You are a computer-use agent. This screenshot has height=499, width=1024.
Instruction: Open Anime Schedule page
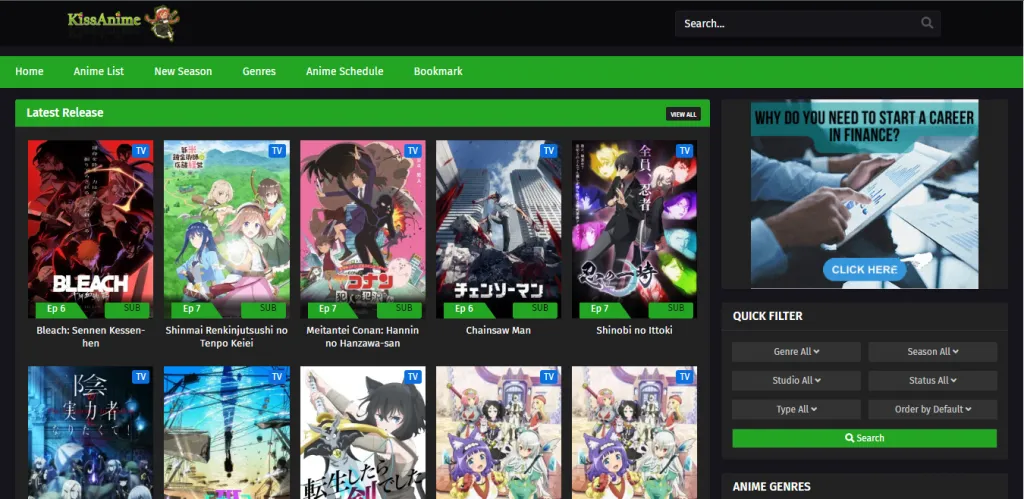click(x=345, y=71)
